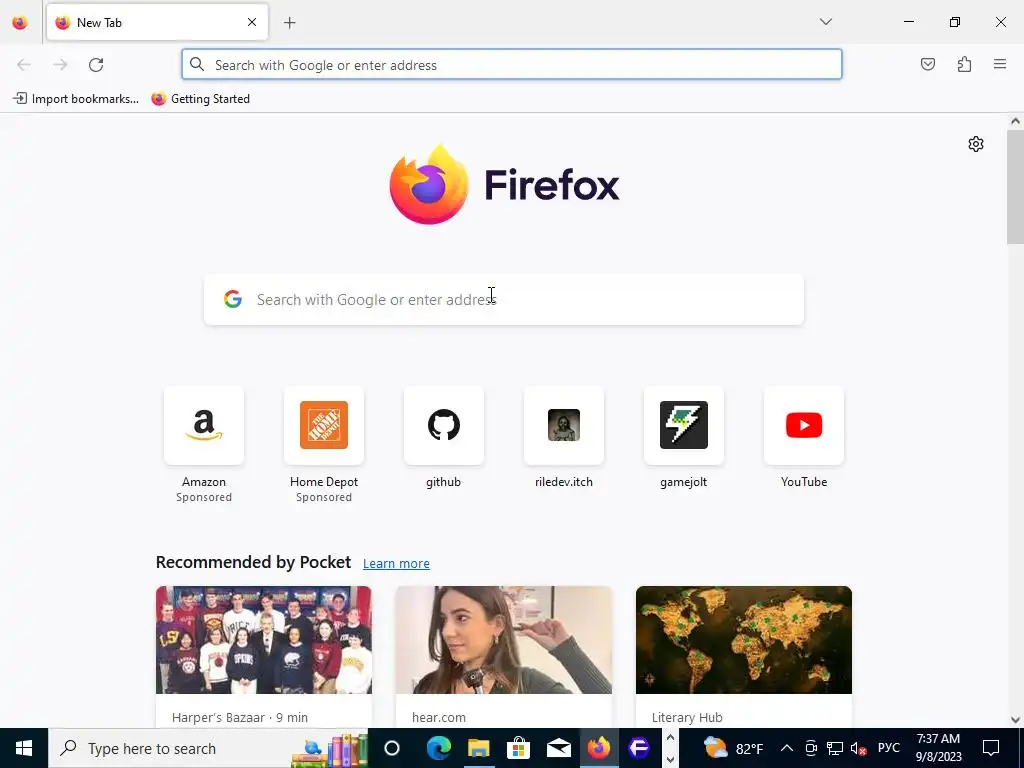
Task: Open the Literary Hub world map story
Action: point(744,640)
